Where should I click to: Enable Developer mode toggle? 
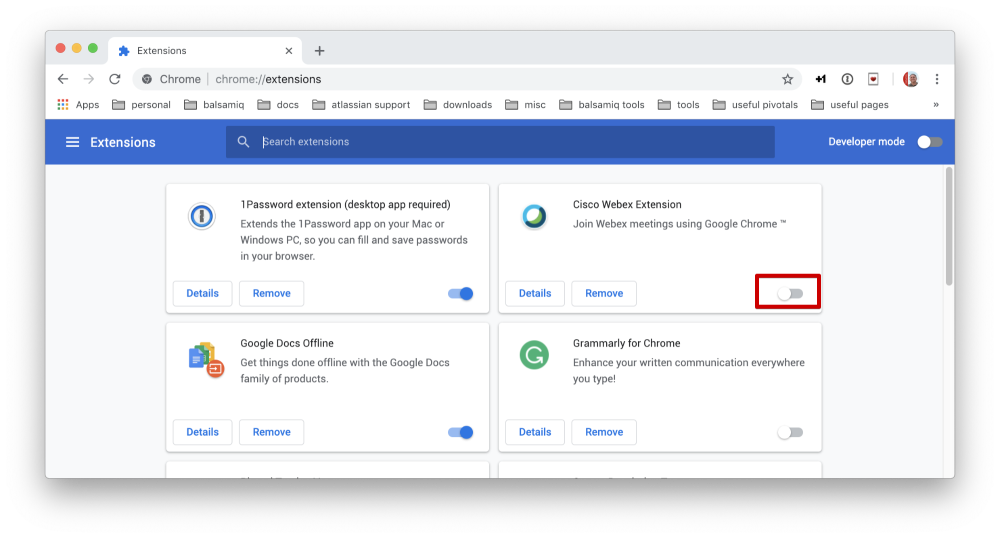(929, 142)
